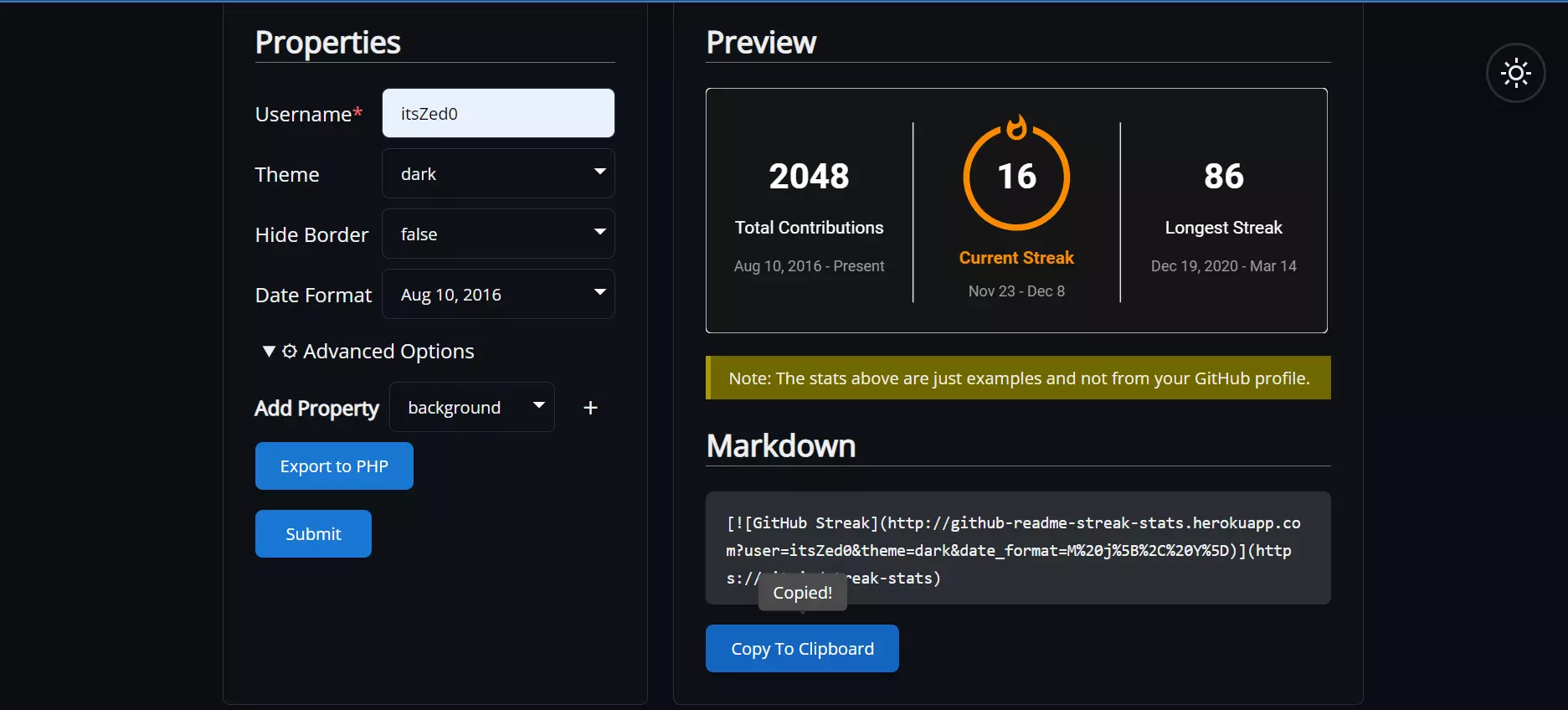The width and height of the screenshot is (1568, 710).
Task: Click the Dec 19, 2020 - Mar 14 date range
Action: pyautogui.click(x=1224, y=266)
